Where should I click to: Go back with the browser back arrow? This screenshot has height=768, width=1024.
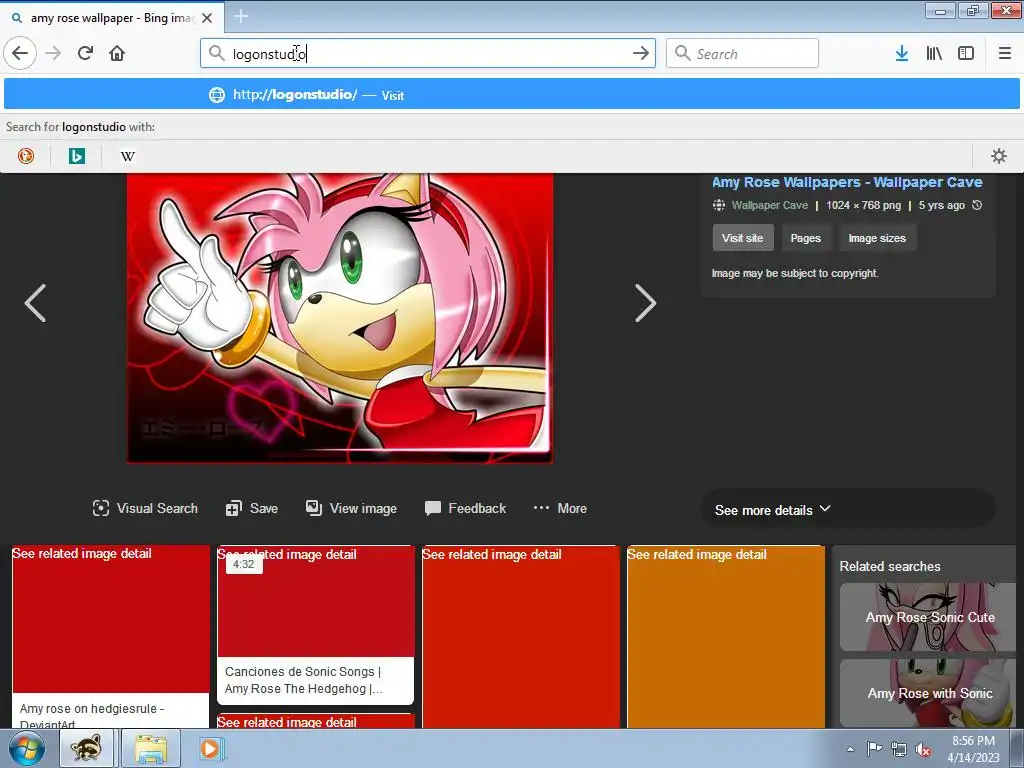(20, 53)
